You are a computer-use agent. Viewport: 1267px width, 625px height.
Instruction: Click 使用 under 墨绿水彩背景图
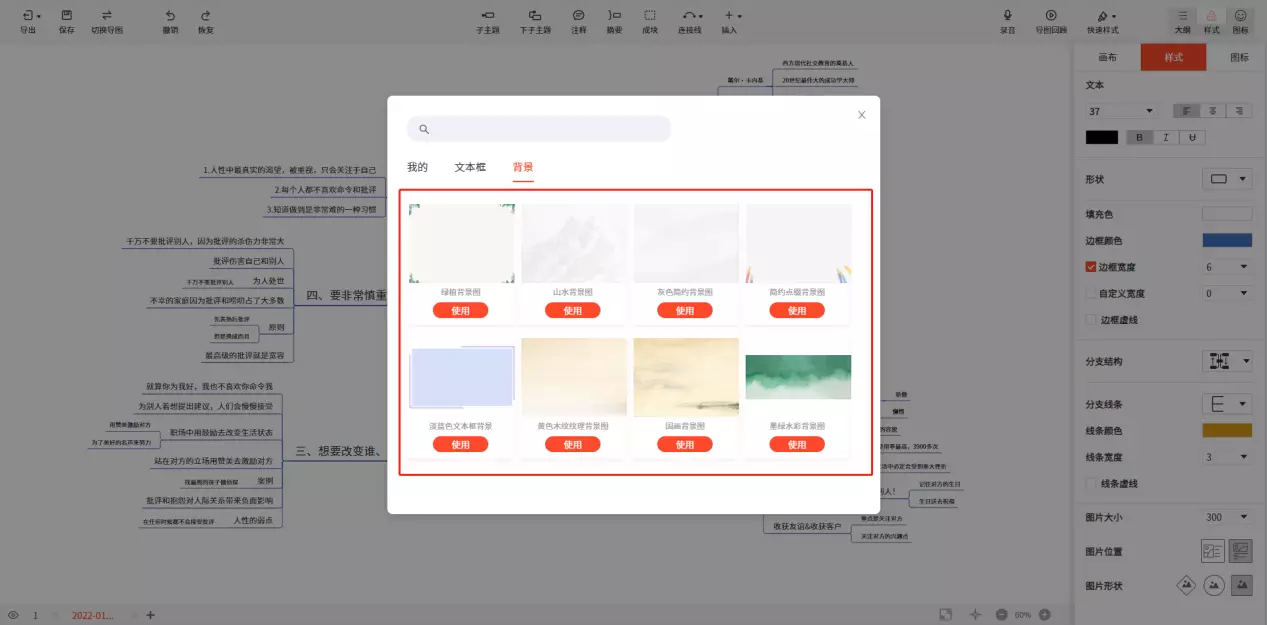tap(797, 445)
